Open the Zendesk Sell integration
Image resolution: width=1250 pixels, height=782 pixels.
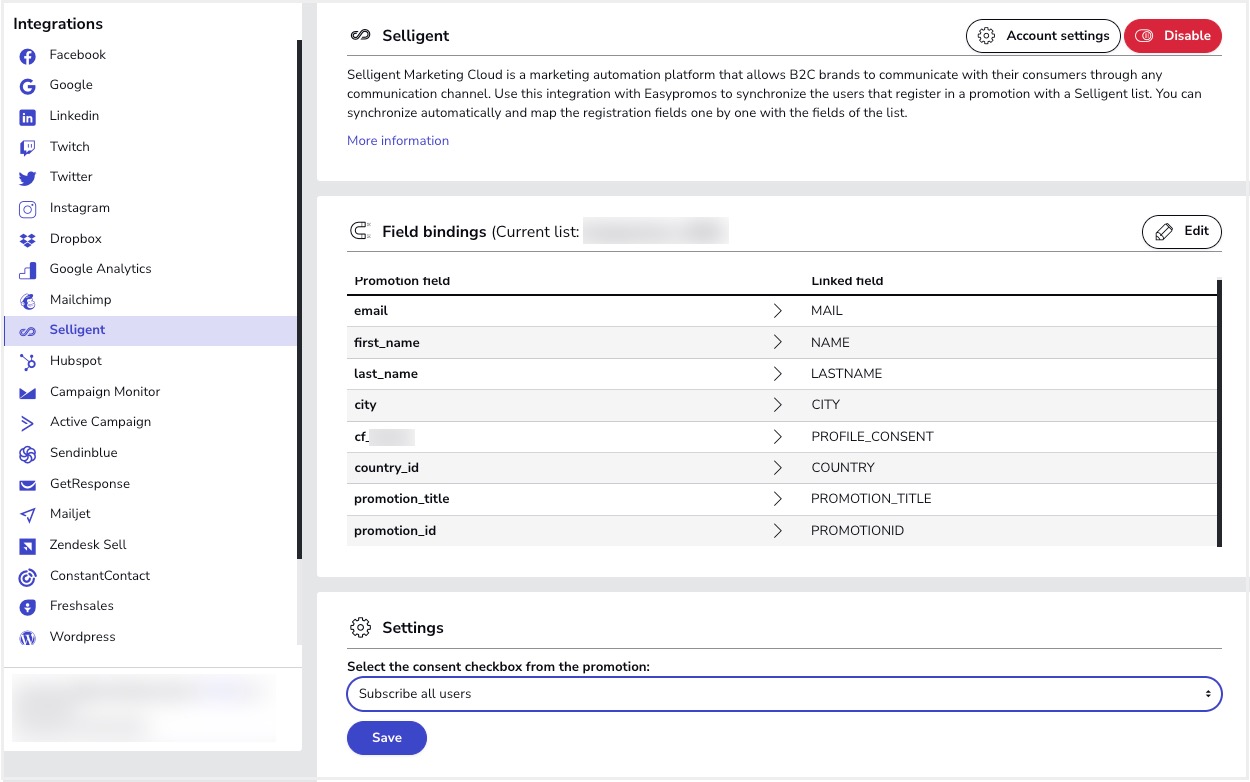[x=88, y=545]
